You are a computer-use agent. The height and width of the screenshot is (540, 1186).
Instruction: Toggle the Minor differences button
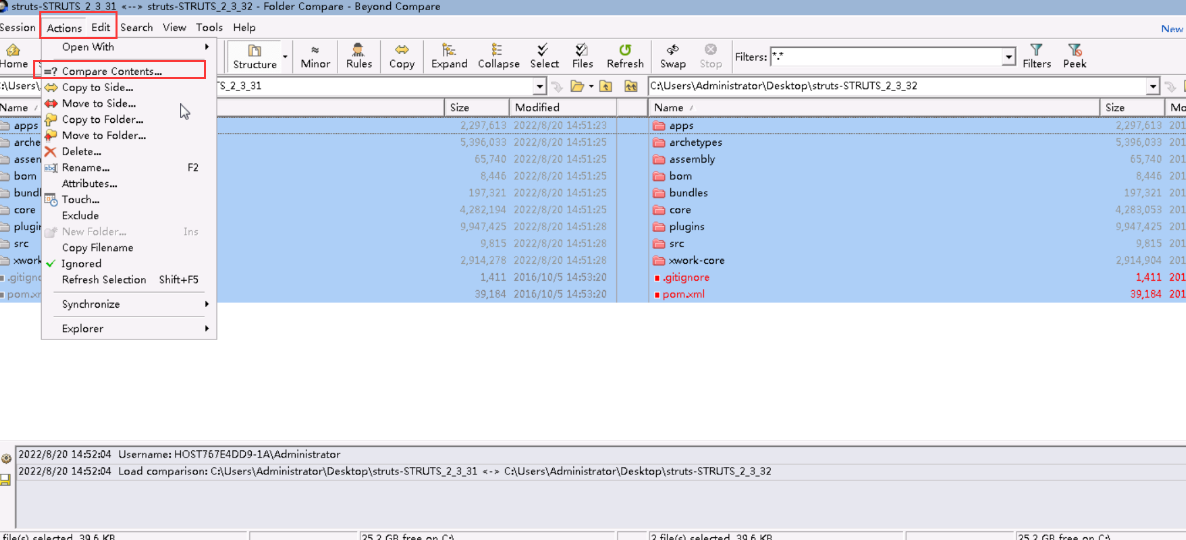click(x=315, y=56)
